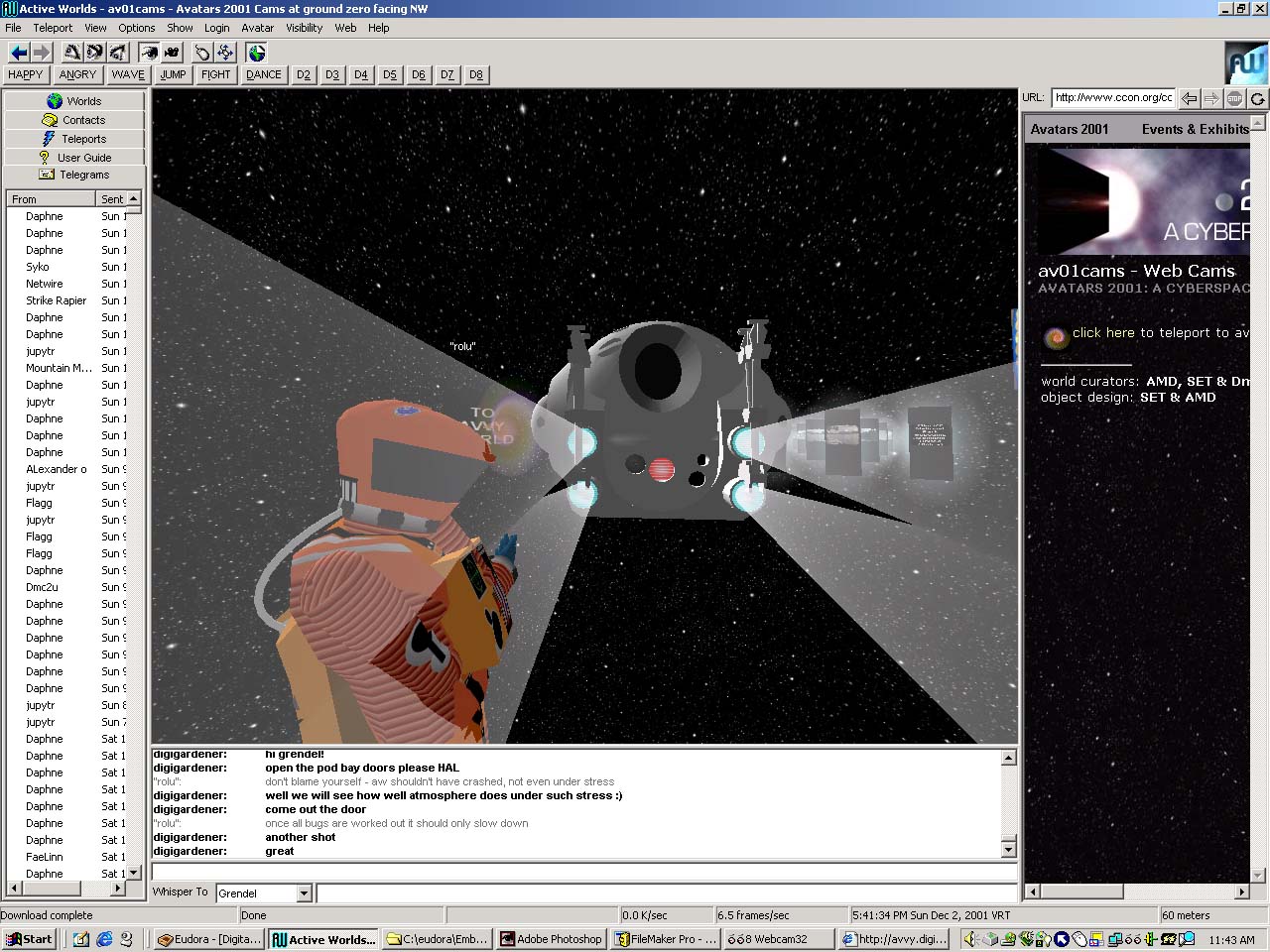Open the Avatar menu
This screenshot has height=952, width=1270.
click(x=257, y=28)
